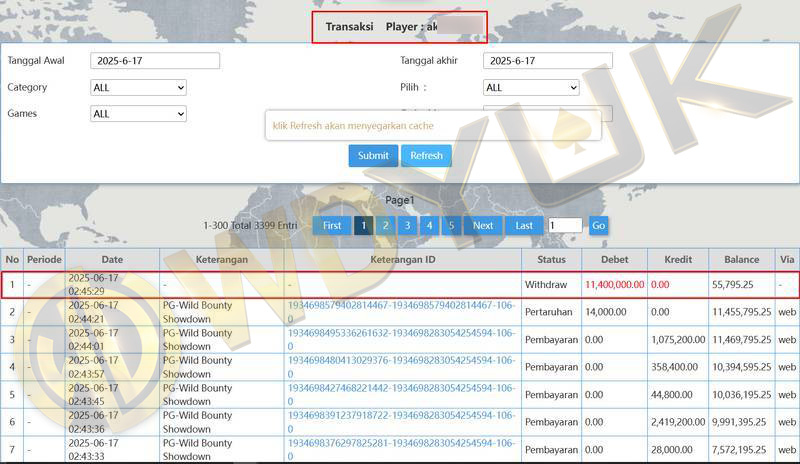The width and height of the screenshot is (800, 464).
Task: Open the Category dropdown
Action: [x=138, y=87]
